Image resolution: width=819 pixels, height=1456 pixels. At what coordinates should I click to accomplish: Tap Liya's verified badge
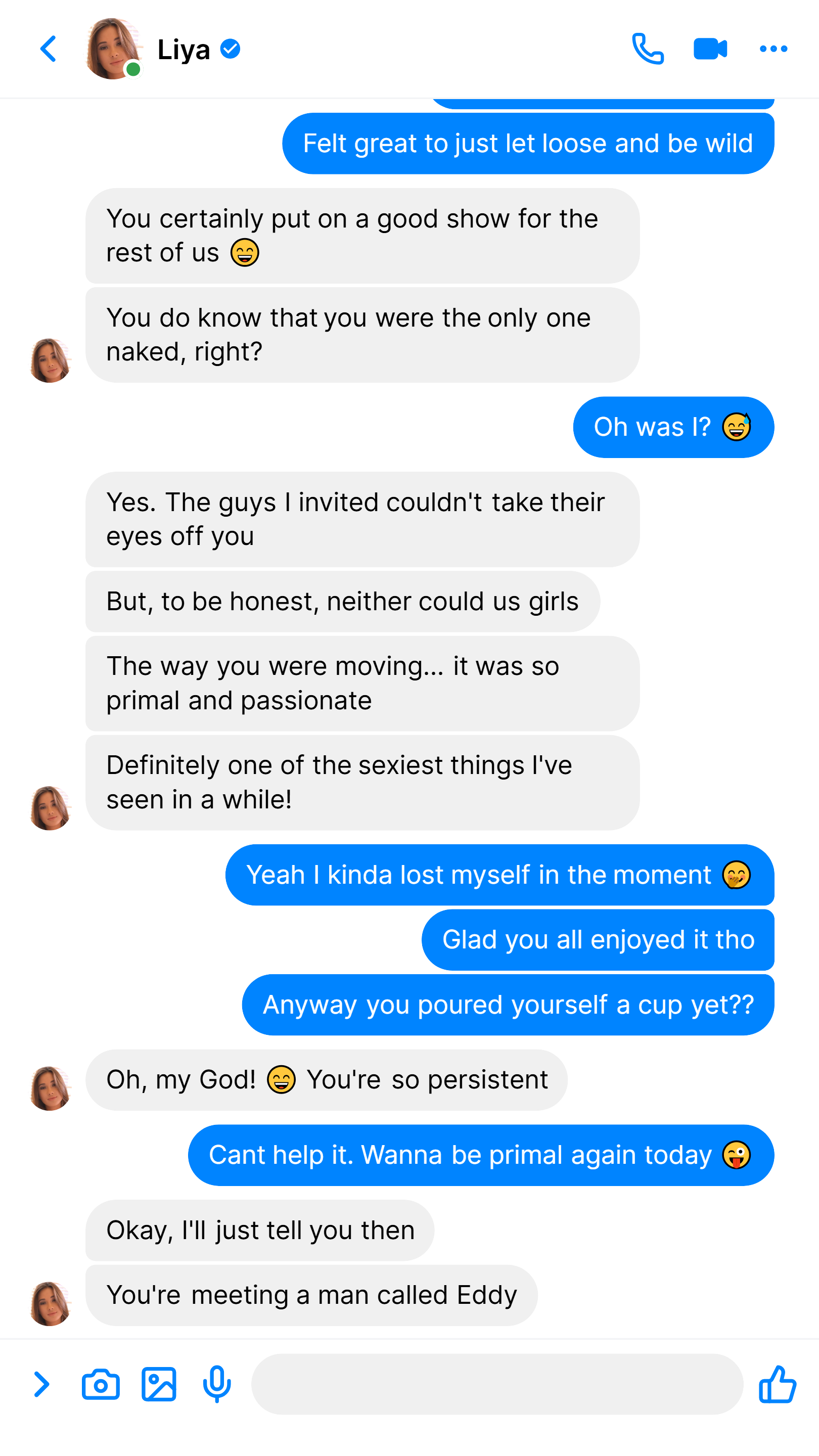point(231,49)
